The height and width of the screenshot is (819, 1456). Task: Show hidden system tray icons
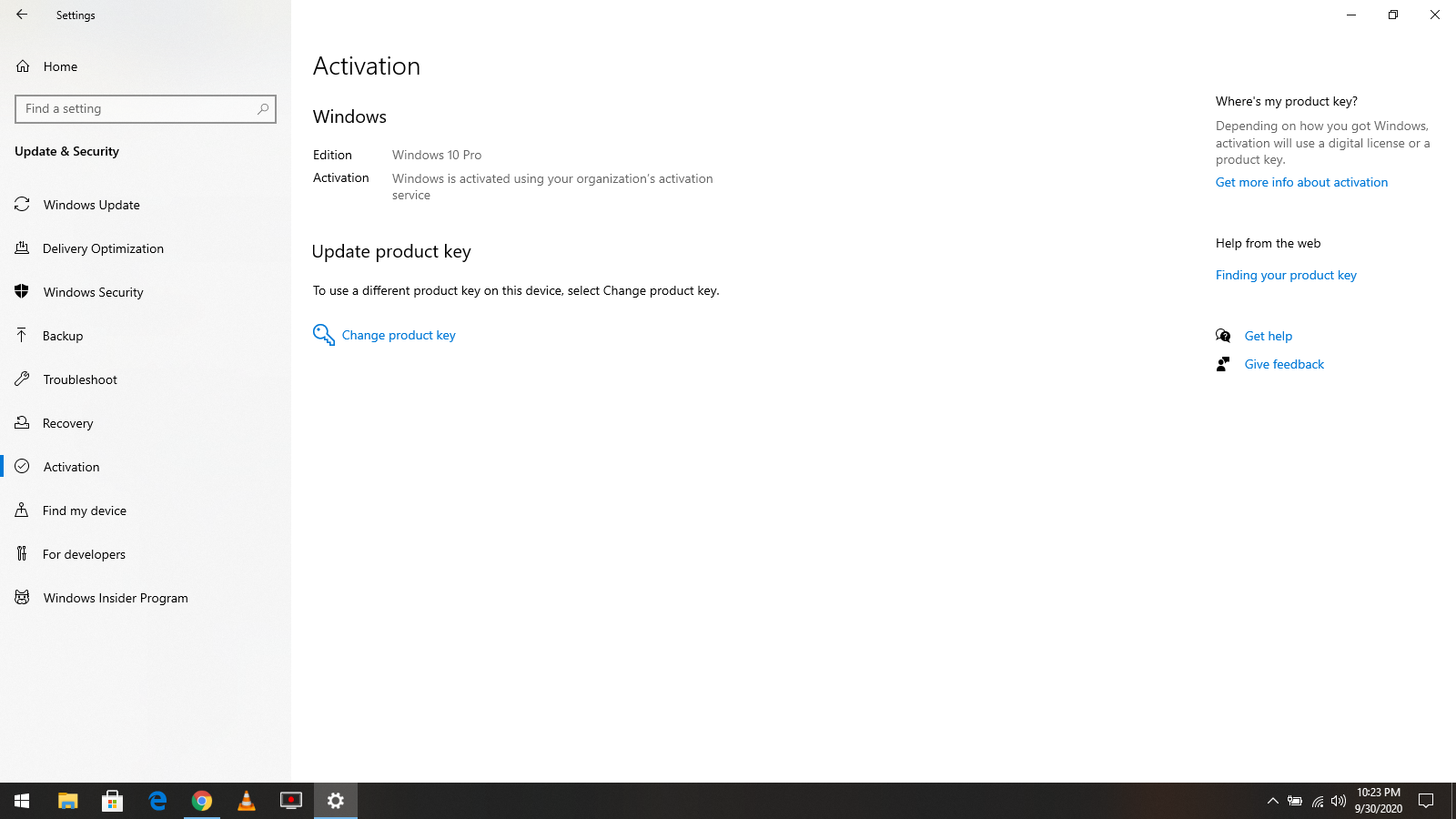click(1273, 801)
